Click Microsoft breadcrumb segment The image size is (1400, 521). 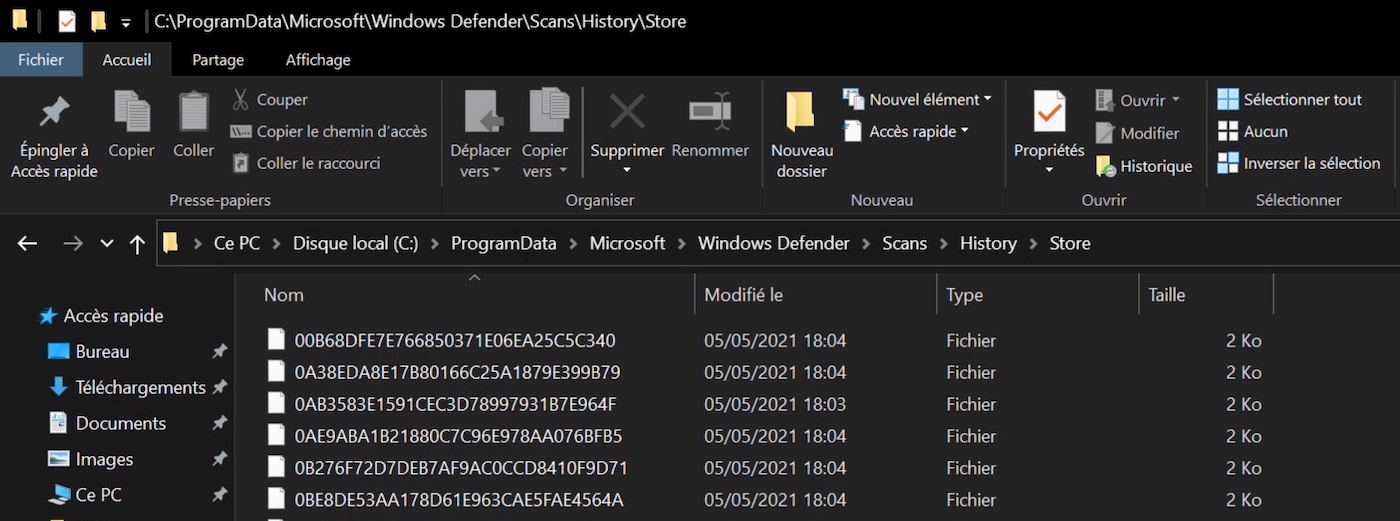pyautogui.click(x=627, y=243)
